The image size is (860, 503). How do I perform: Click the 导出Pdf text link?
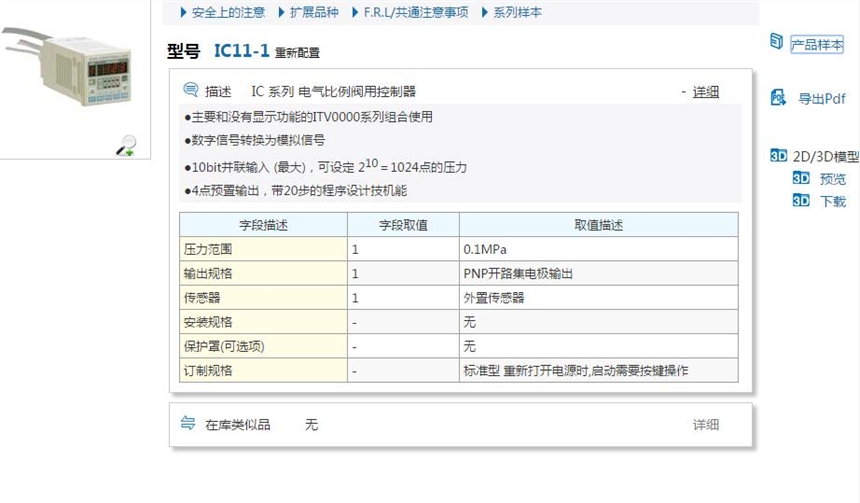[x=821, y=99]
